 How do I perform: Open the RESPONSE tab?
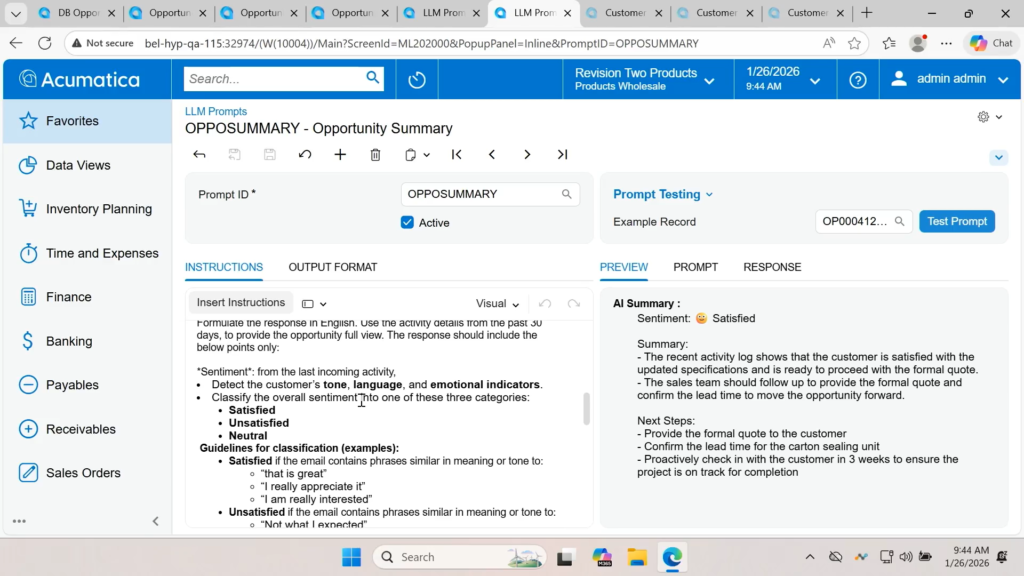(x=772, y=267)
